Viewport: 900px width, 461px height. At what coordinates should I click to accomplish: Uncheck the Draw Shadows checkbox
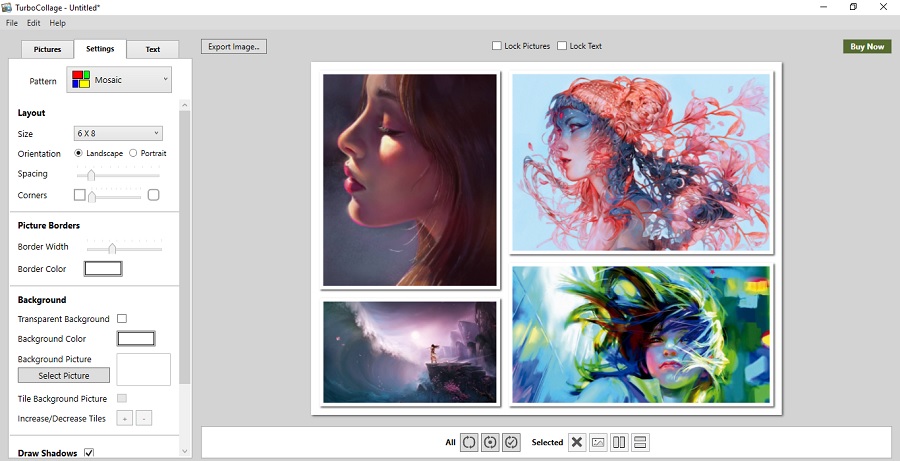click(x=89, y=453)
